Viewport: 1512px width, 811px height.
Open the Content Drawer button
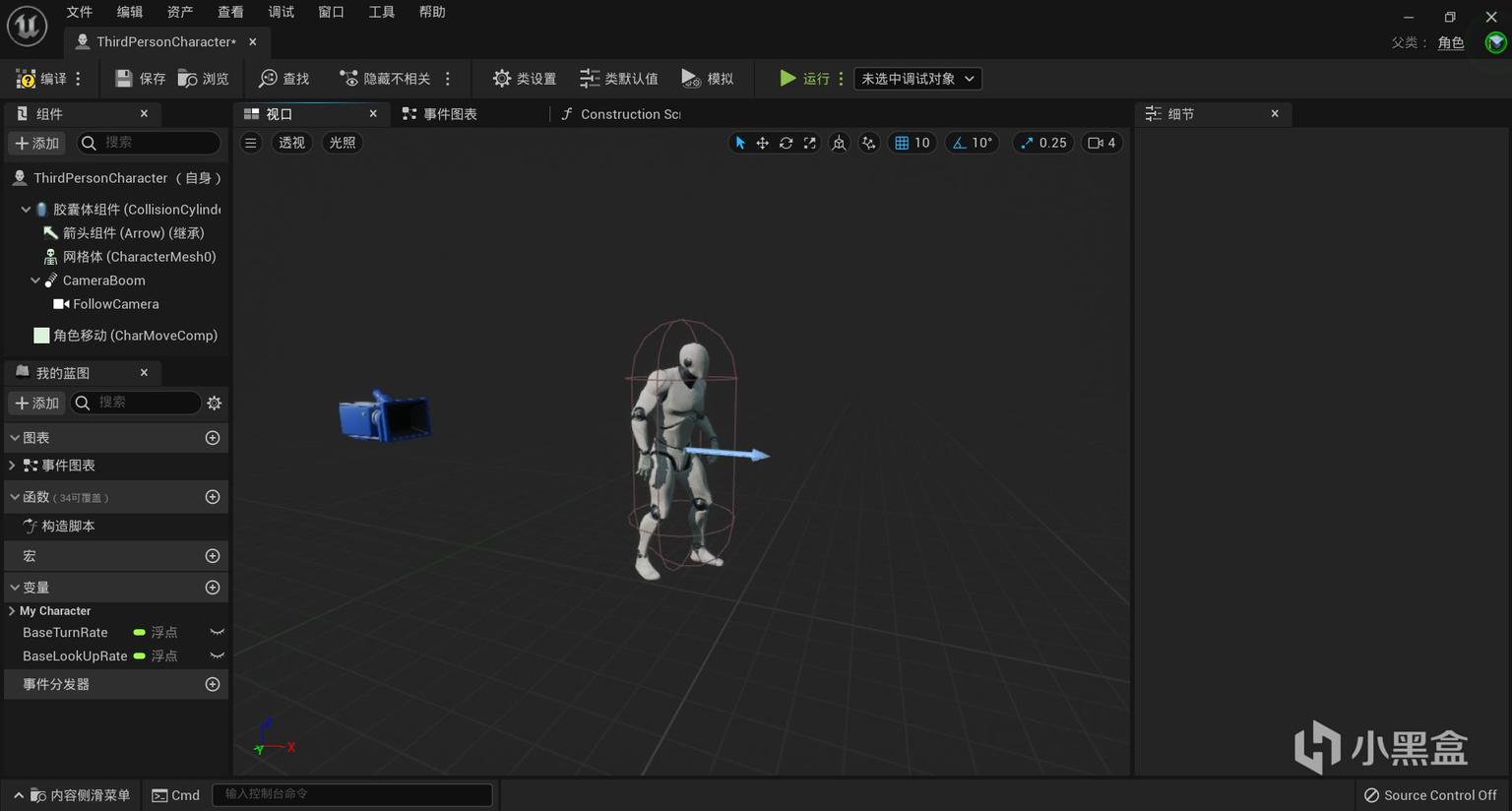click(x=72, y=795)
